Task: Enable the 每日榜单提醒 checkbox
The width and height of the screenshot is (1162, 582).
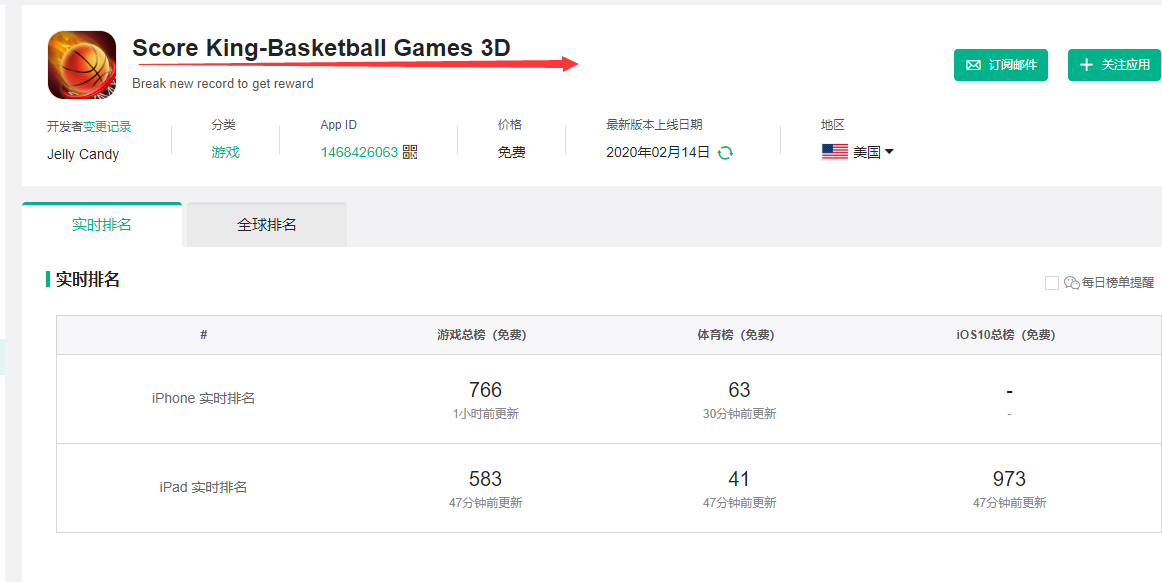Action: coord(1052,283)
